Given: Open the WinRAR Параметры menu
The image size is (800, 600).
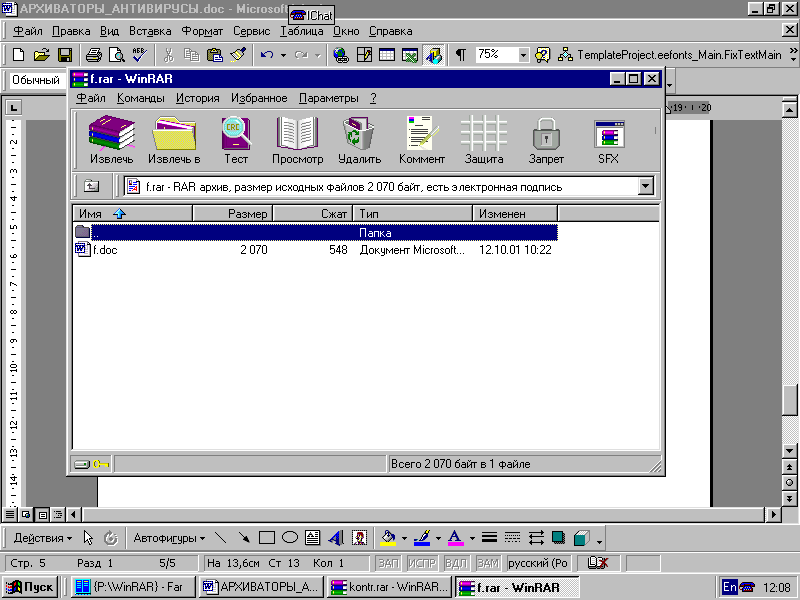Looking at the screenshot, I should 329,98.
